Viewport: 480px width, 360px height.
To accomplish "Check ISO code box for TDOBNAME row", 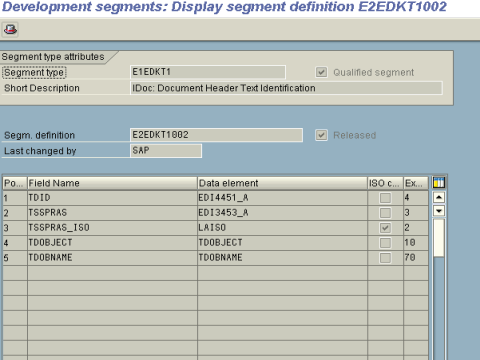I will coord(385,258).
